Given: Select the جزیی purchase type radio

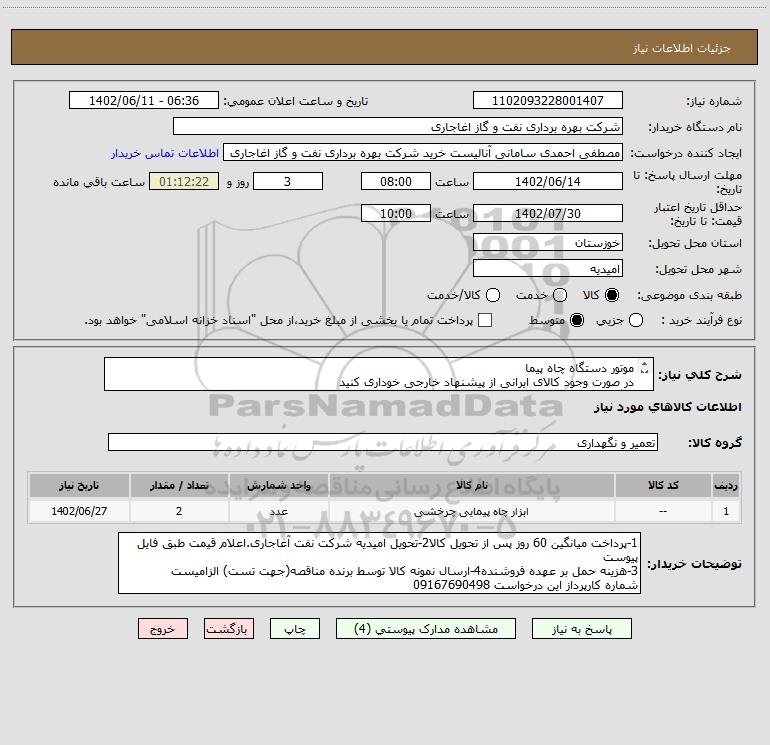Looking at the screenshot, I should click(x=635, y=320).
